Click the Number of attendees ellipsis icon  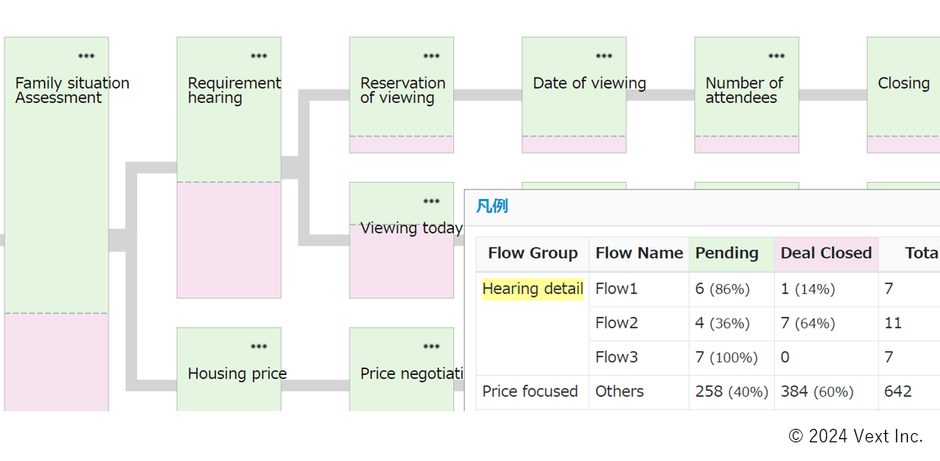point(776,56)
